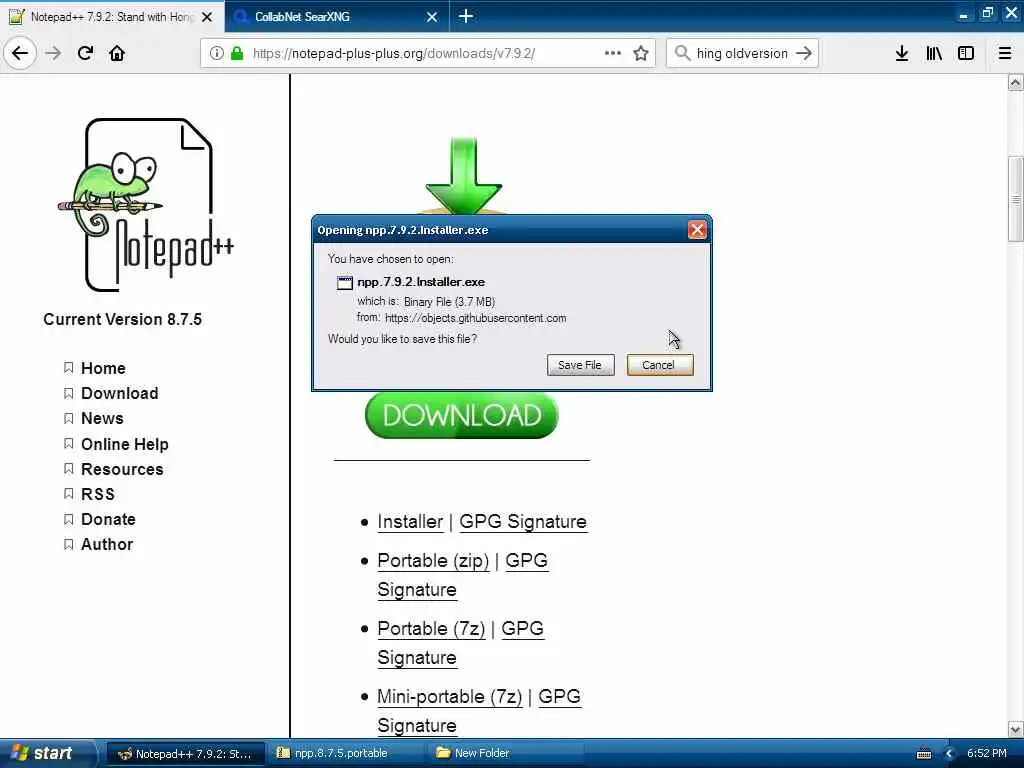
Task: Click the Current Version 8.7.5 text
Action: point(123,319)
